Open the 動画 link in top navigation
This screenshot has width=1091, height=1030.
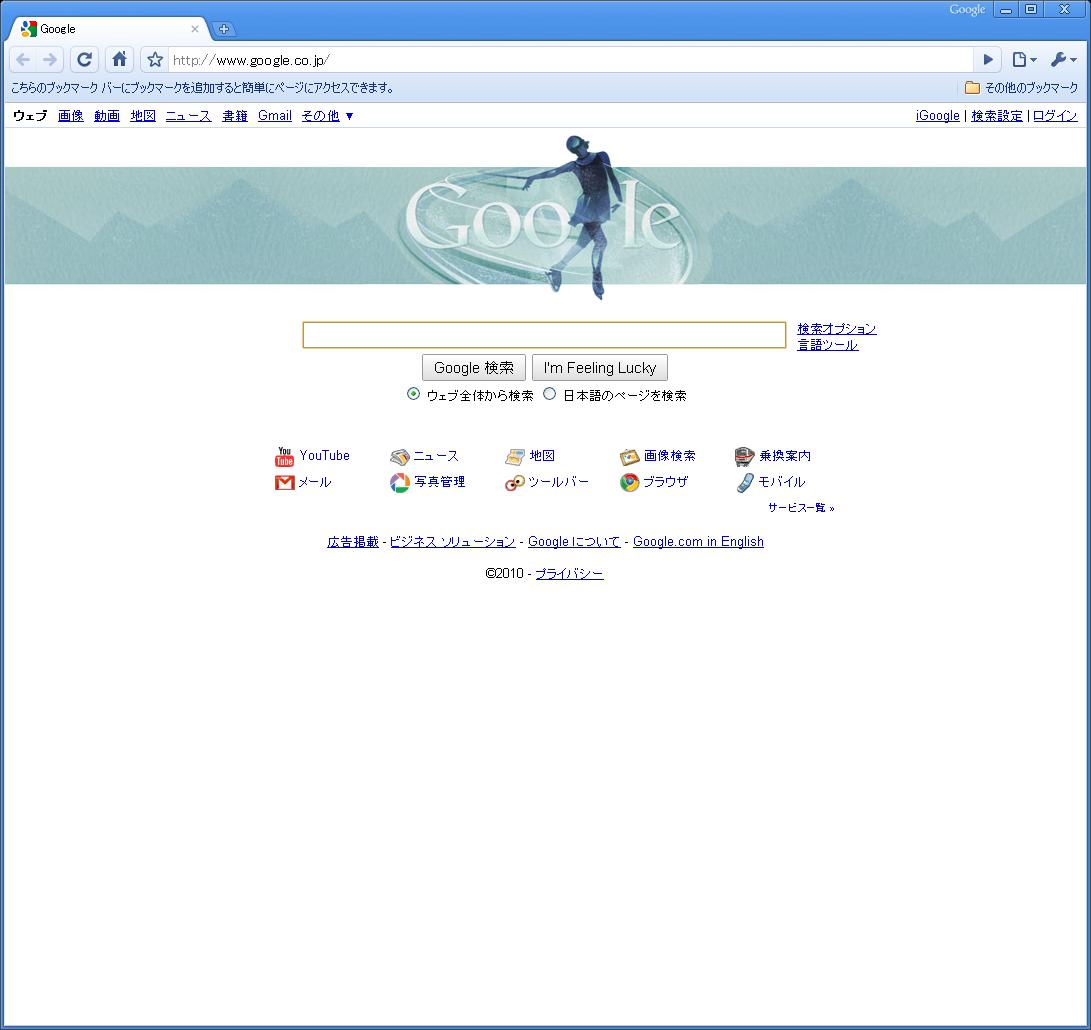(x=107, y=116)
